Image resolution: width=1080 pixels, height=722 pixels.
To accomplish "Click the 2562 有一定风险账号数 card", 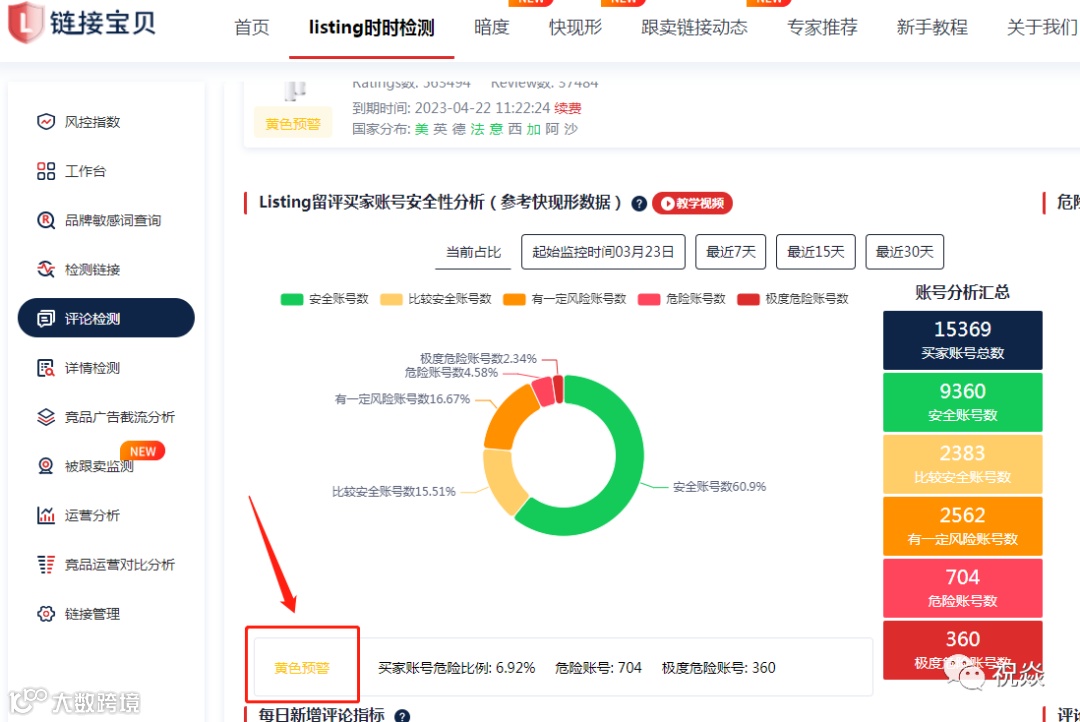I will 962,526.
